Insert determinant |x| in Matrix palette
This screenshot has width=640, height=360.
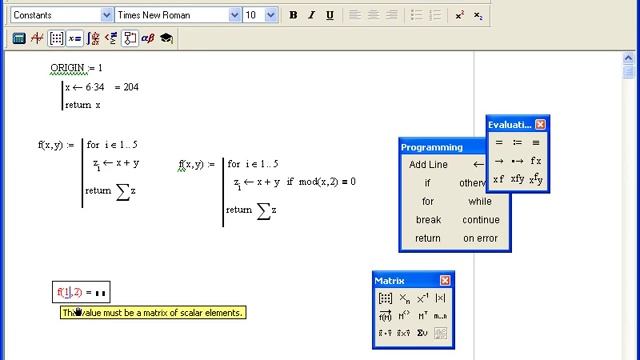(440, 298)
